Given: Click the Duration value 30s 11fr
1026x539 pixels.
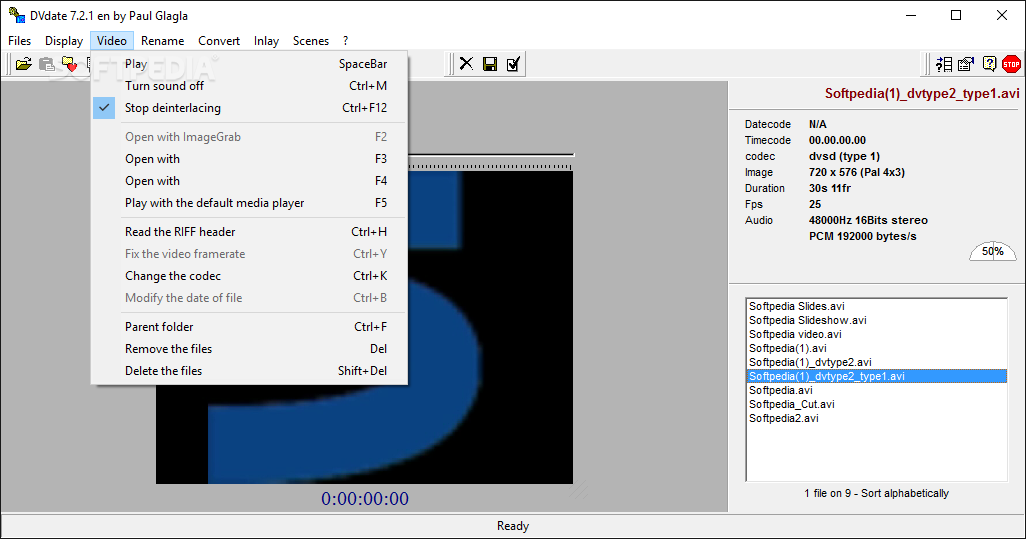Looking at the screenshot, I should [830, 188].
